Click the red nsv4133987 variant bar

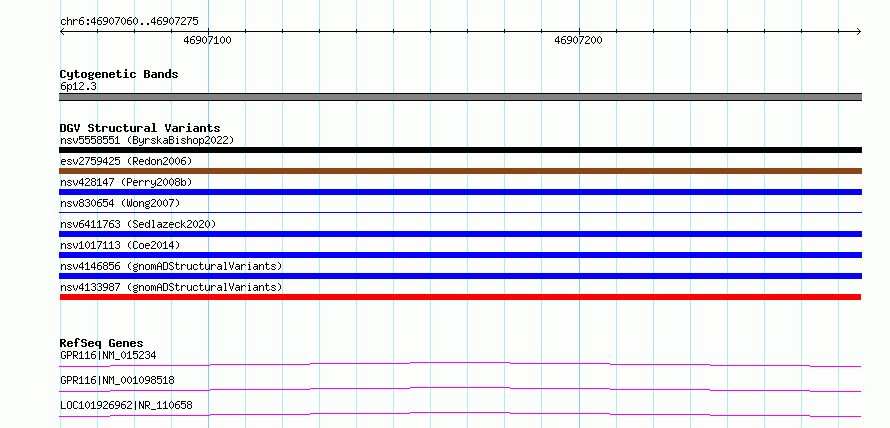(x=460, y=297)
